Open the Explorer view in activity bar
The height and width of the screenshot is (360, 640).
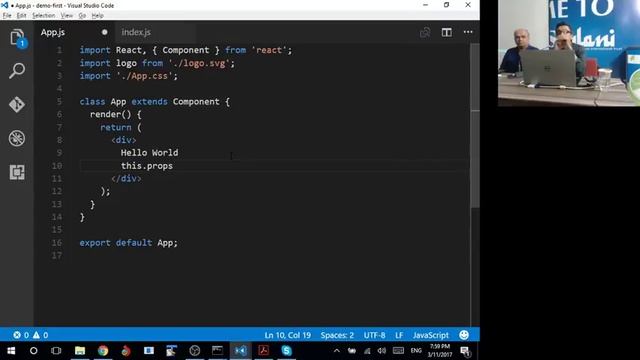pyautogui.click(x=17, y=38)
